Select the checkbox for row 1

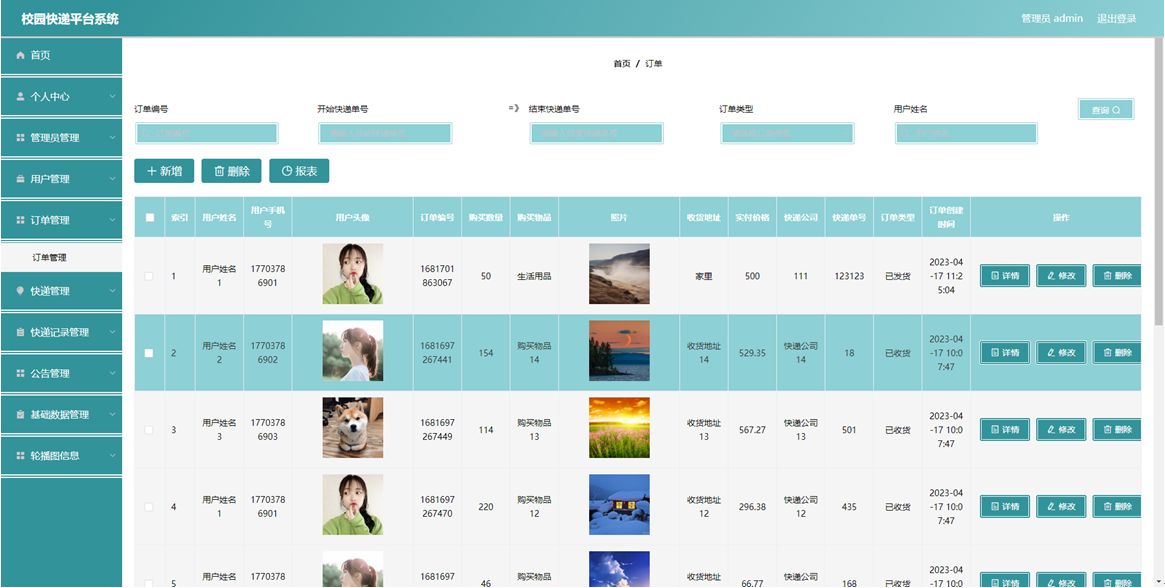coord(149,276)
